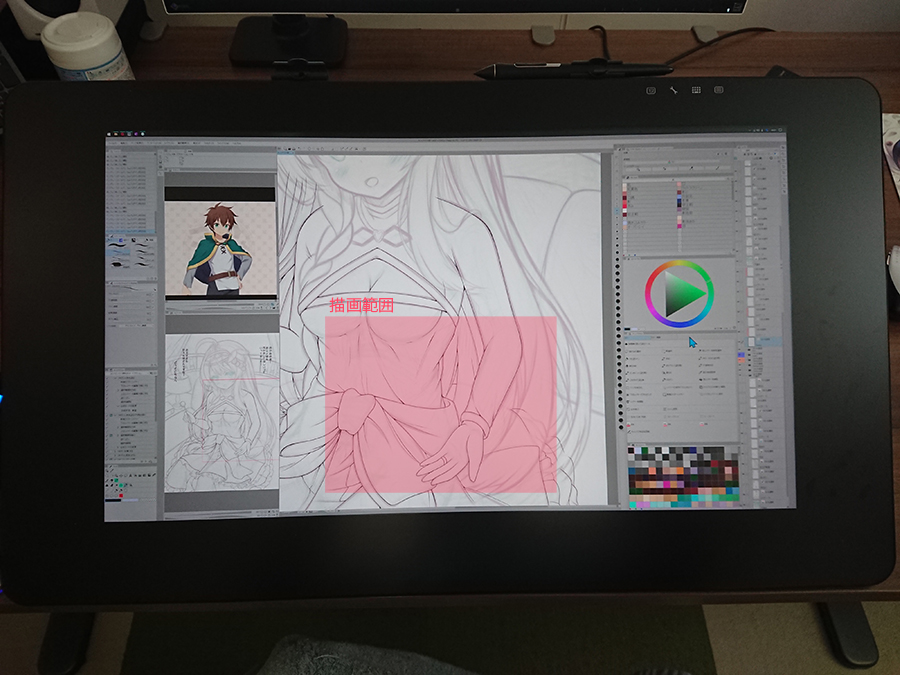Click the main drawing canvas with the girl lineart
Image resolution: width=900 pixels, height=675 pixels.
pyautogui.click(x=441, y=330)
